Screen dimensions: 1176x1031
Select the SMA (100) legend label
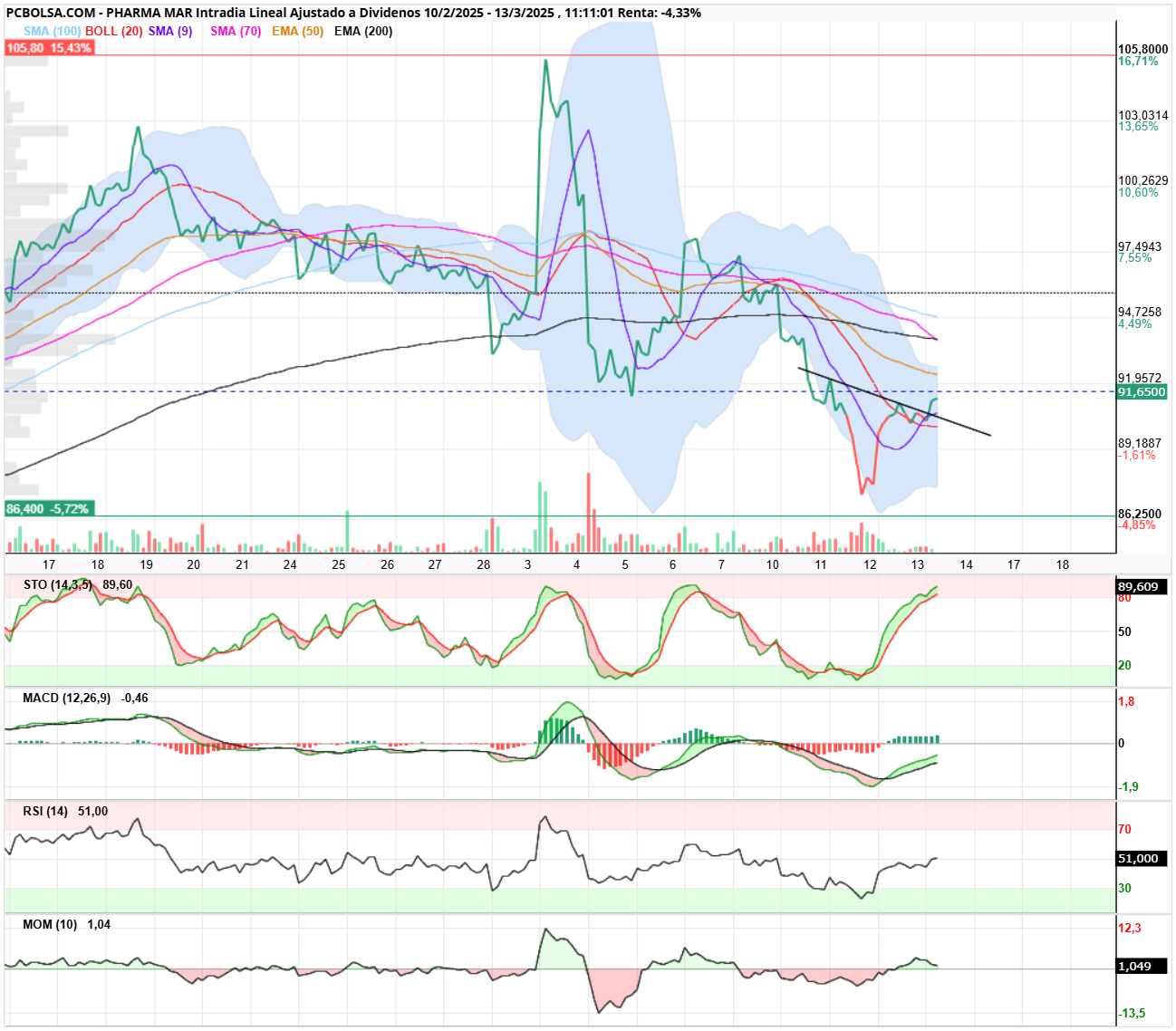[53, 31]
